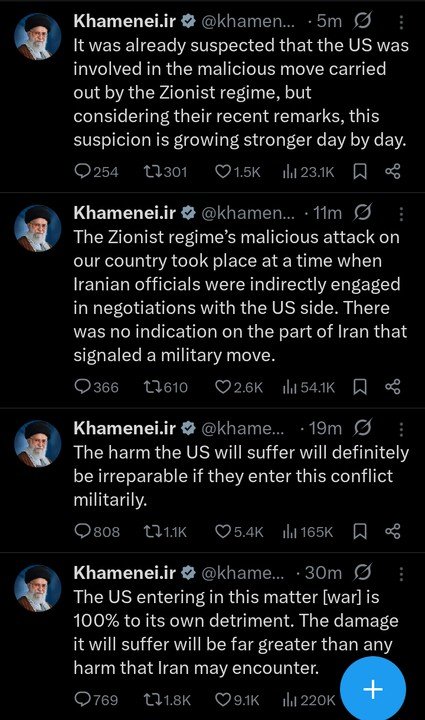The width and height of the screenshot is (425, 720).
Task: Open Grok icon on the 11m tweet
Action: click(363, 214)
